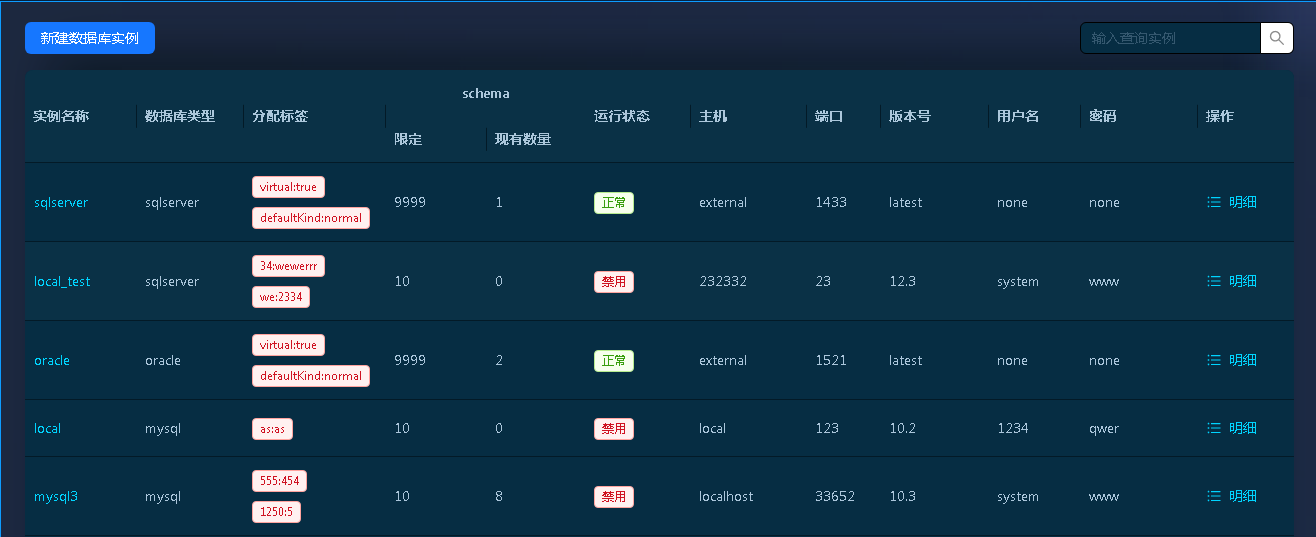1316x537 pixels.
Task: Click the 主机 column header
Action: (x=713, y=116)
